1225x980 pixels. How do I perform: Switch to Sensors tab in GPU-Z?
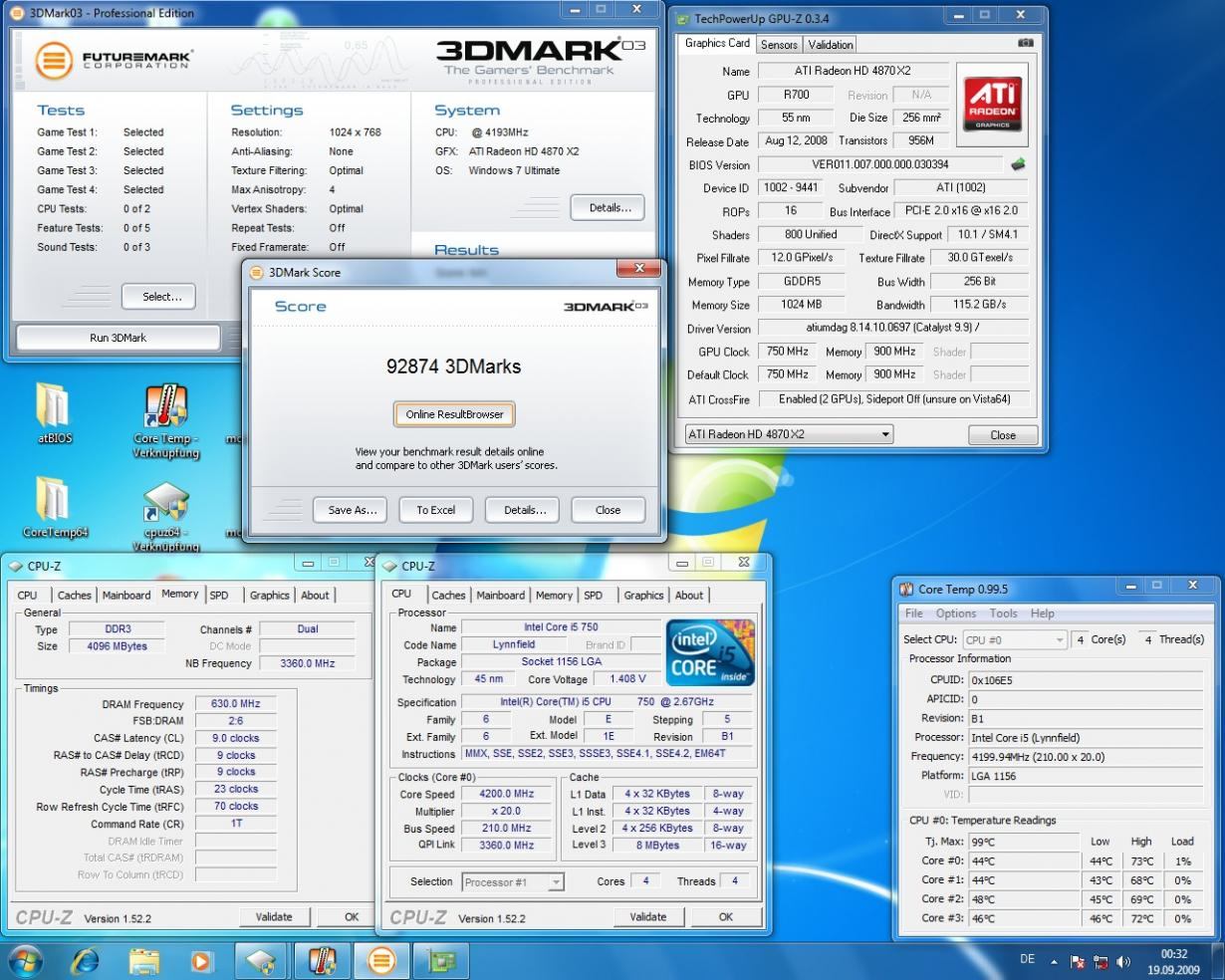[779, 45]
